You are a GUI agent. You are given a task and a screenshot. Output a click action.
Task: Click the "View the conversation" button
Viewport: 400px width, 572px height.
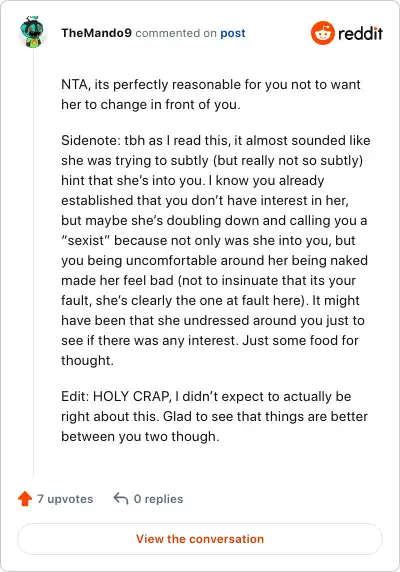coord(200,539)
